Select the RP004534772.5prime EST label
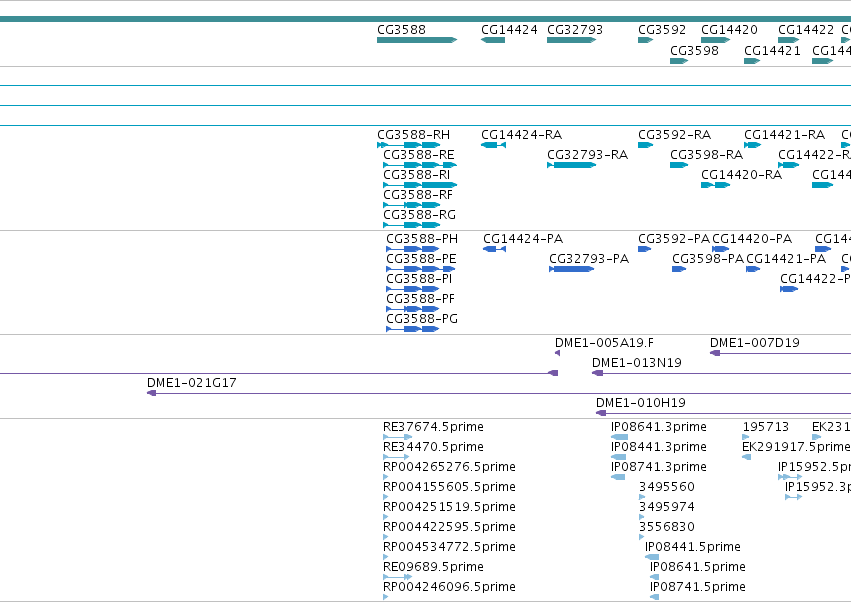The height and width of the screenshot is (602, 851). point(449,547)
